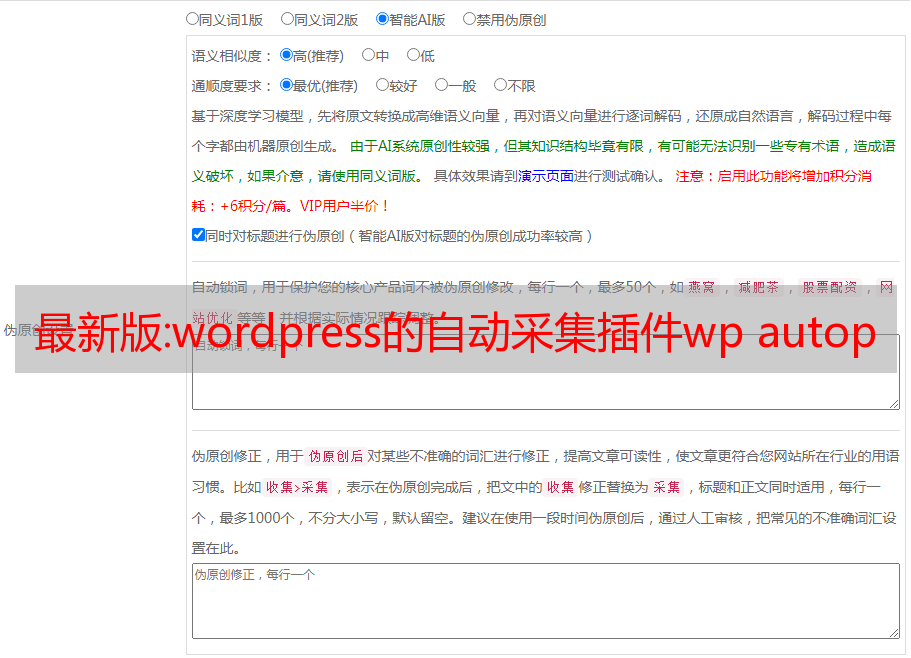Set 语义相似度 to 高(推荐)
The width and height of the screenshot is (911, 658).
coord(286,55)
